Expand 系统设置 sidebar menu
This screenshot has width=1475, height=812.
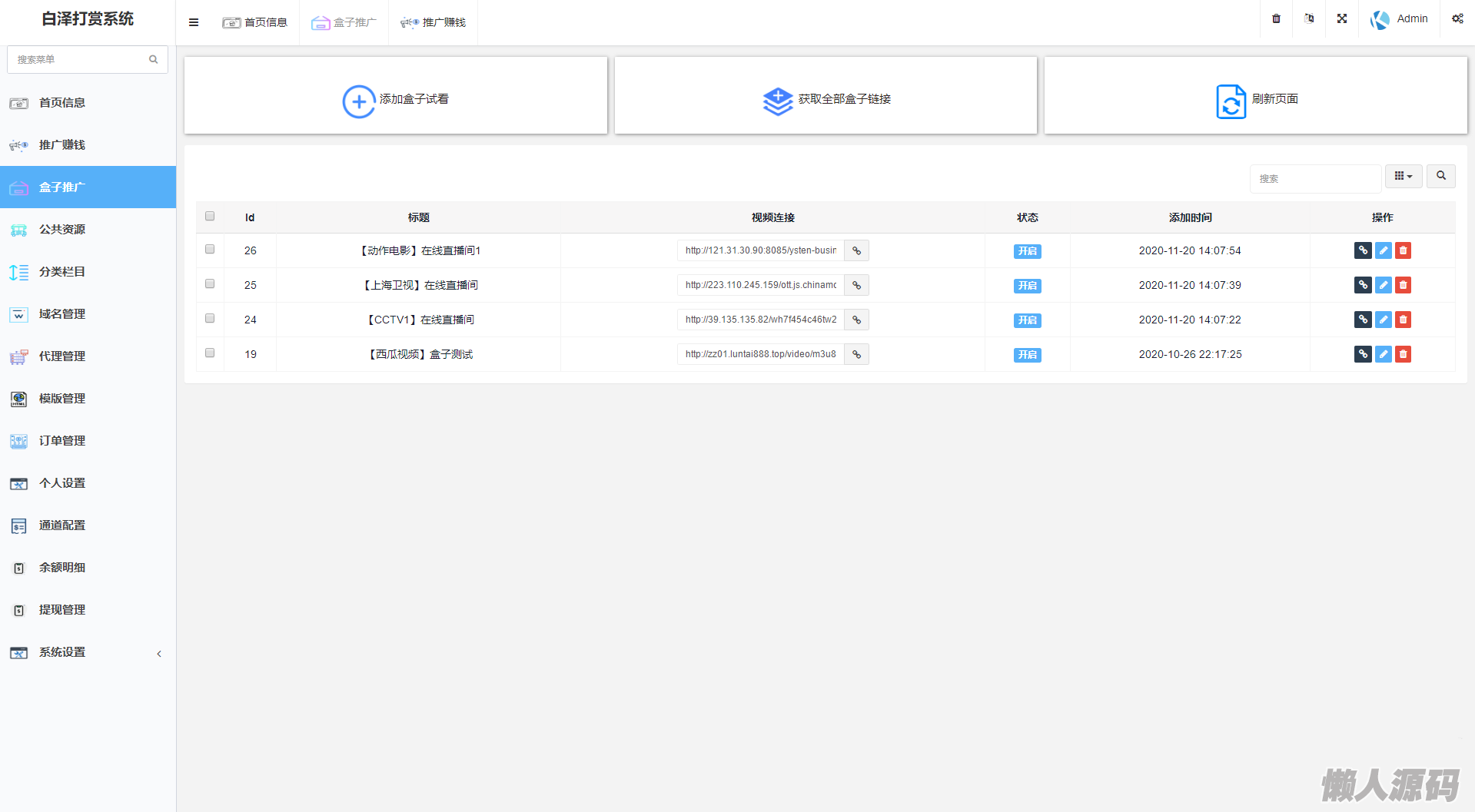(88, 652)
